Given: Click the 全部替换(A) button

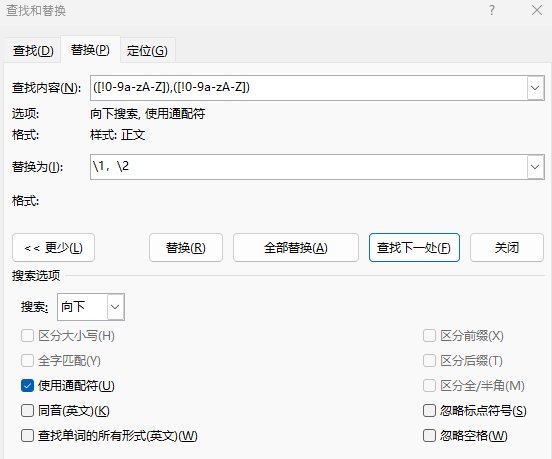Looking at the screenshot, I should tap(296, 248).
